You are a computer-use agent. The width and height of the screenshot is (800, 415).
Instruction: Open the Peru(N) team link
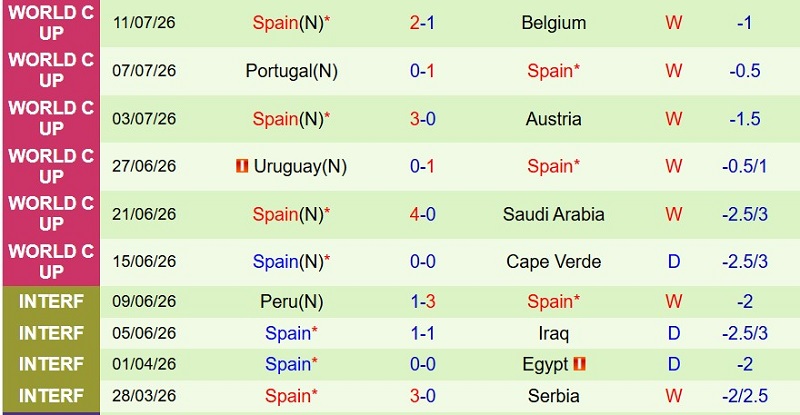(x=291, y=302)
